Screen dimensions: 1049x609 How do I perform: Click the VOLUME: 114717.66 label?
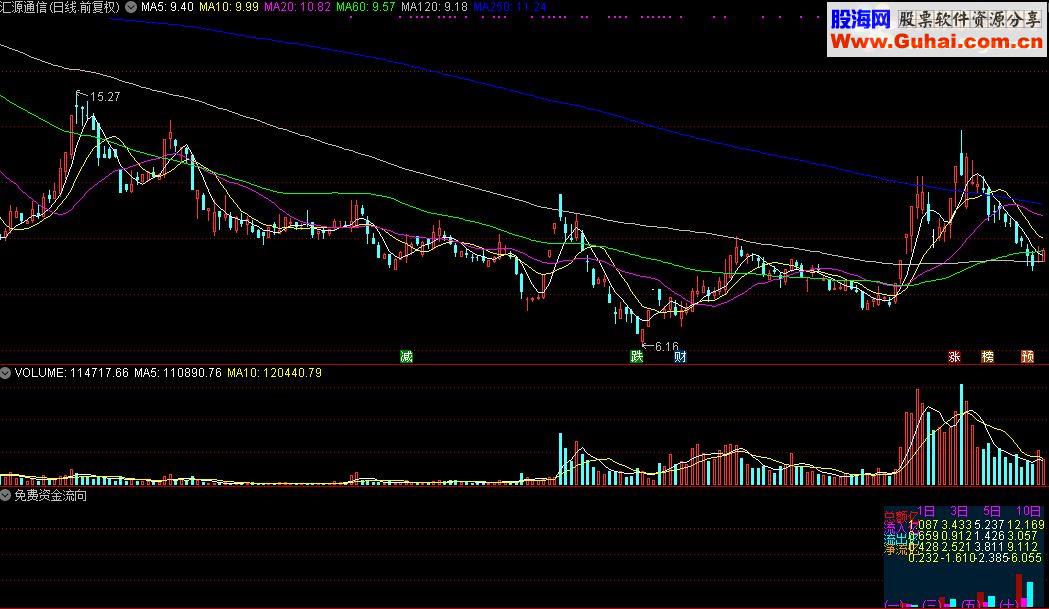pyautogui.click(x=72, y=373)
